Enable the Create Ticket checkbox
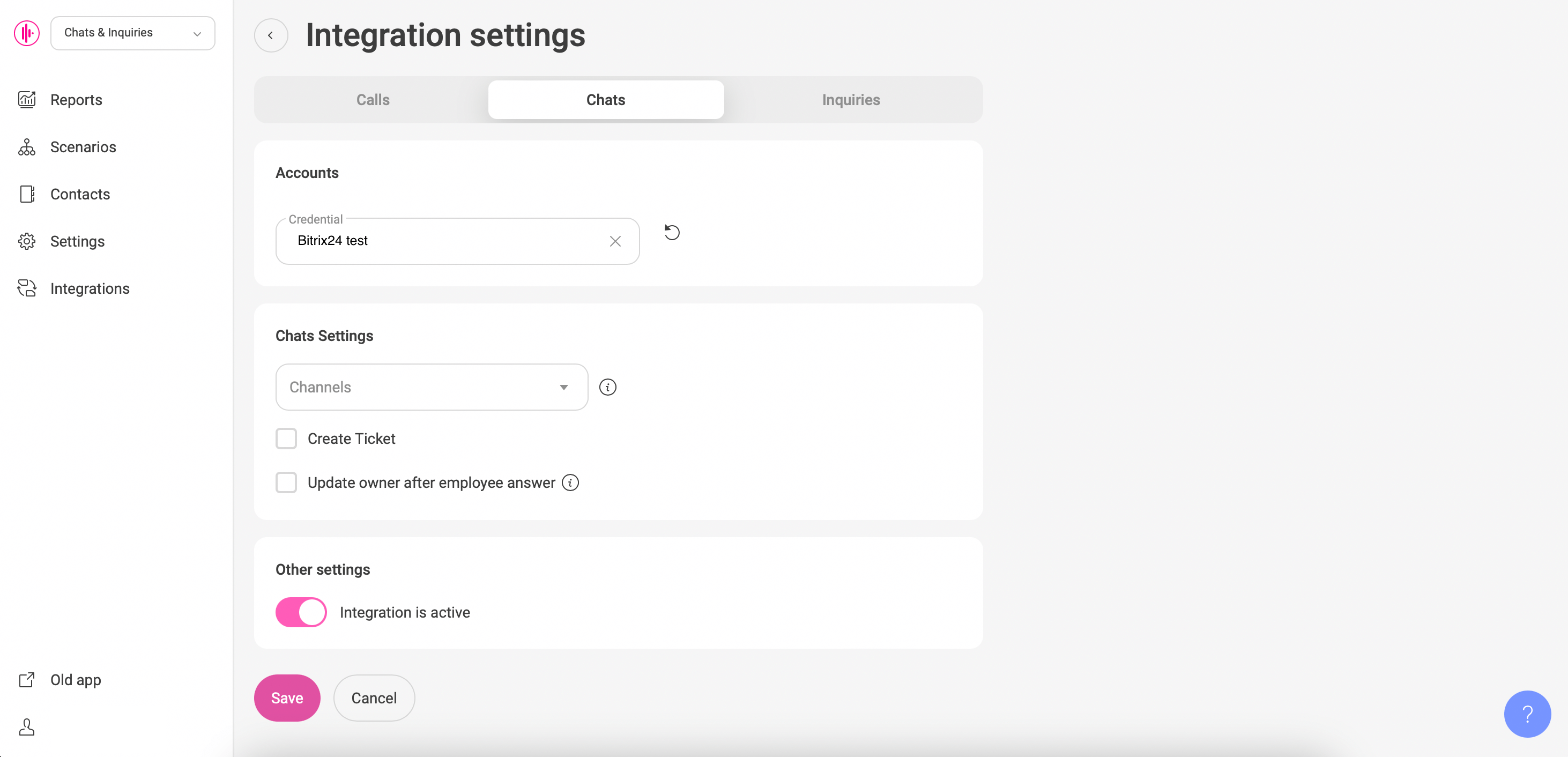This screenshot has height=757, width=1568. [x=286, y=438]
